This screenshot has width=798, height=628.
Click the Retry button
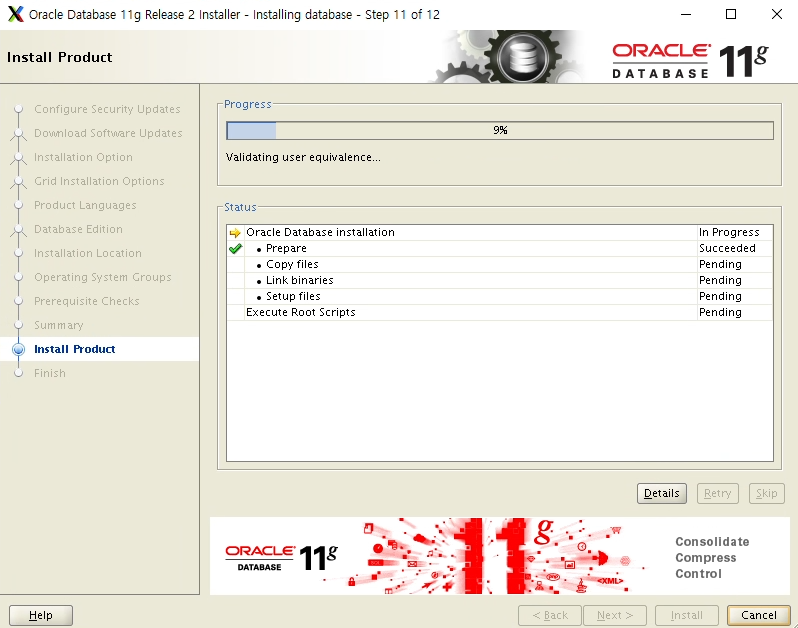point(718,493)
